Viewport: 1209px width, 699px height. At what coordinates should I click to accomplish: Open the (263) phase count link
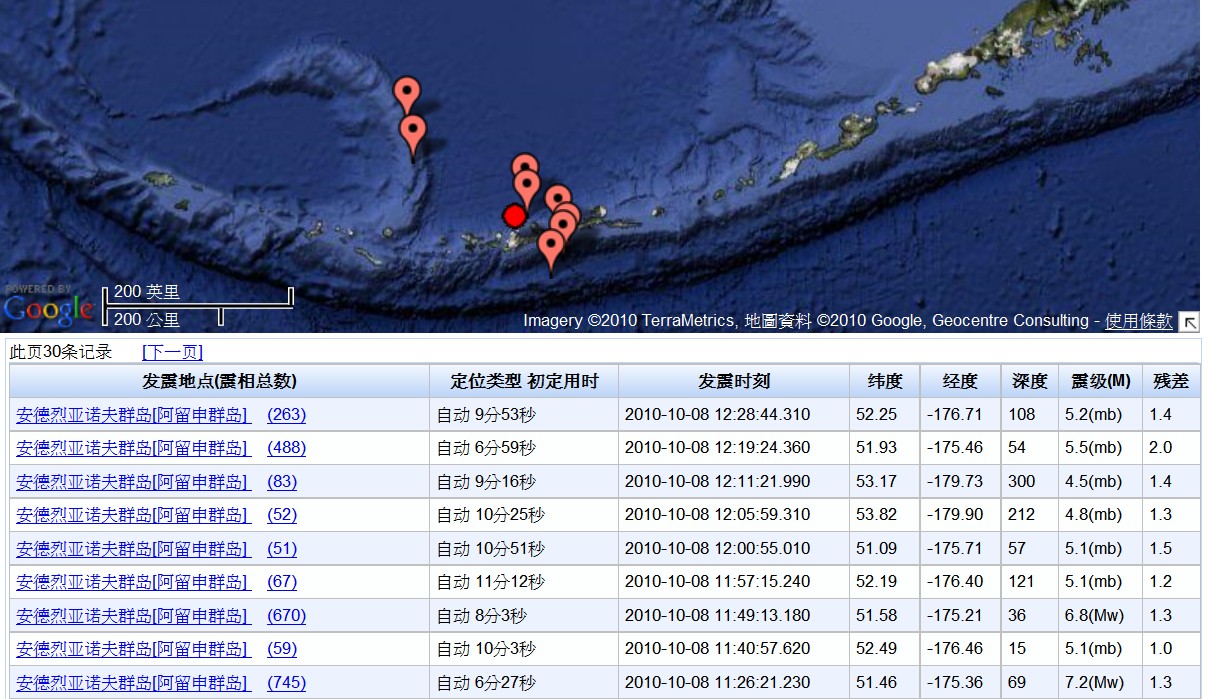coord(286,414)
